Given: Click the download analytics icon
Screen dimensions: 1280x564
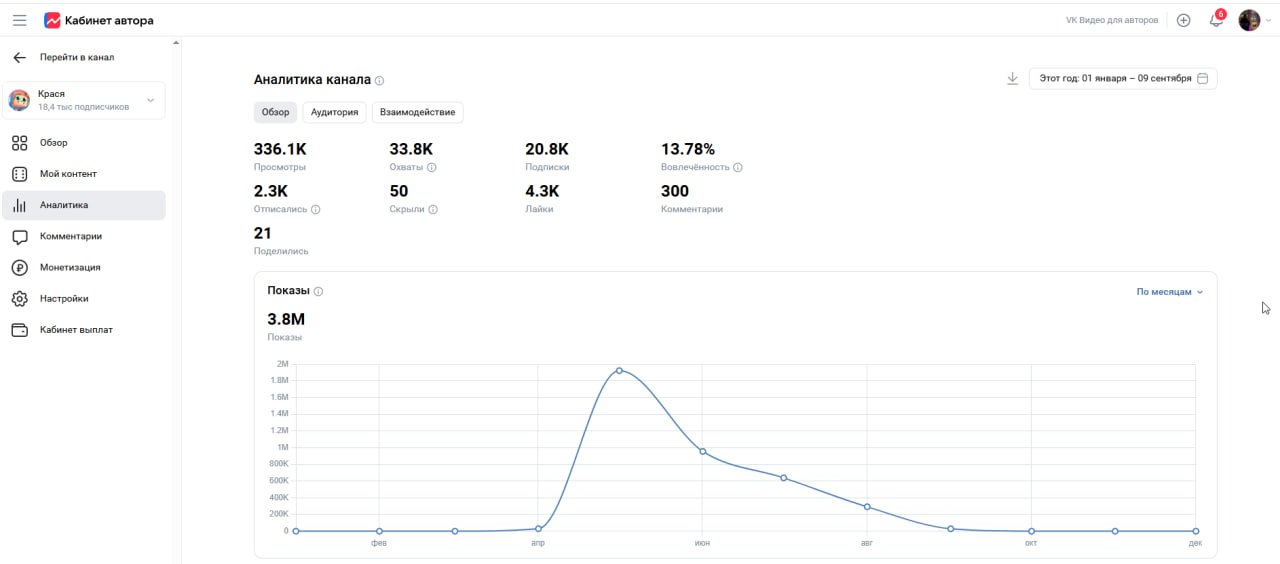Looking at the screenshot, I should point(1012,78).
